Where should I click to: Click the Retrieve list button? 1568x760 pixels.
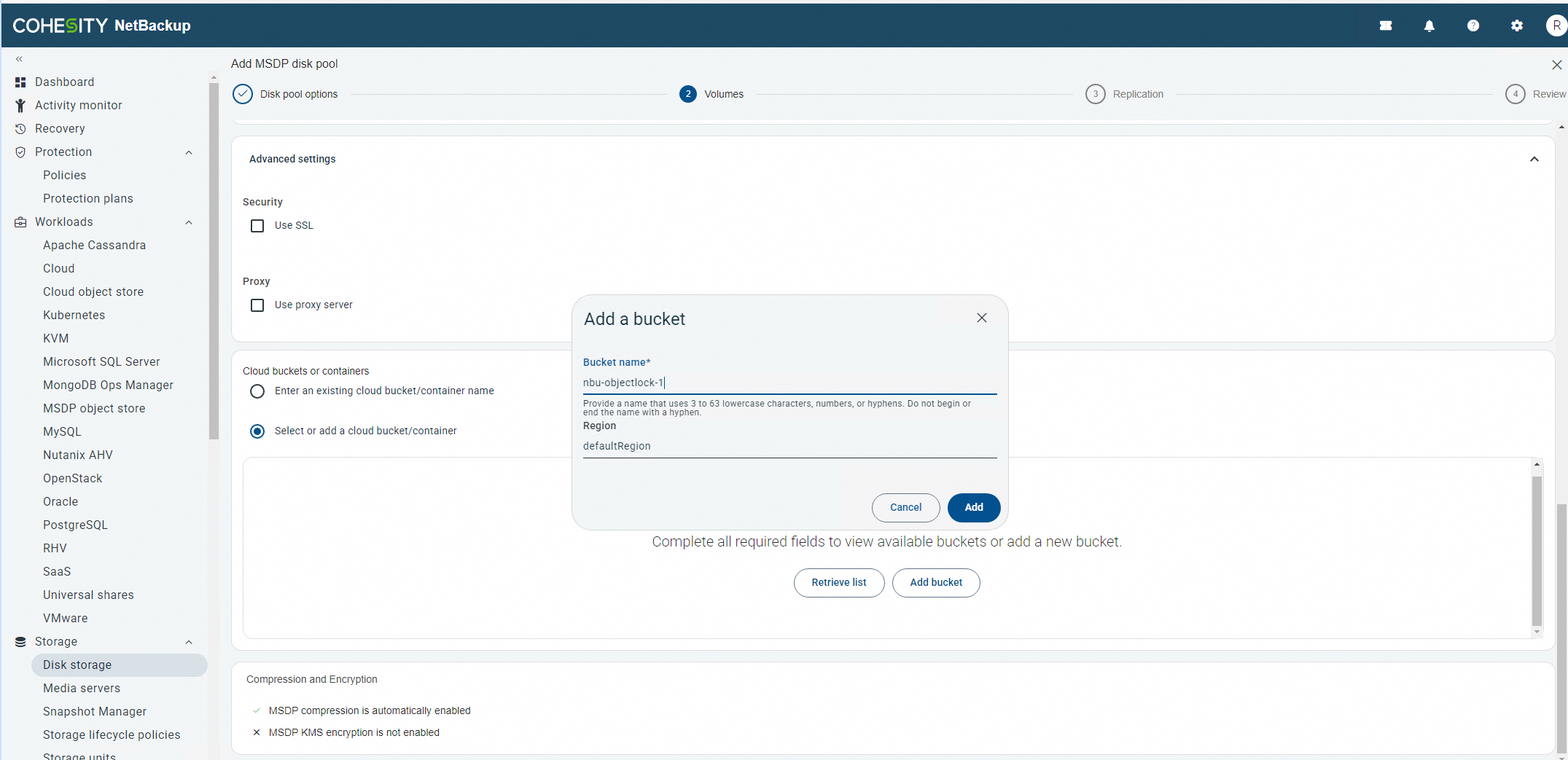point(839,583)
